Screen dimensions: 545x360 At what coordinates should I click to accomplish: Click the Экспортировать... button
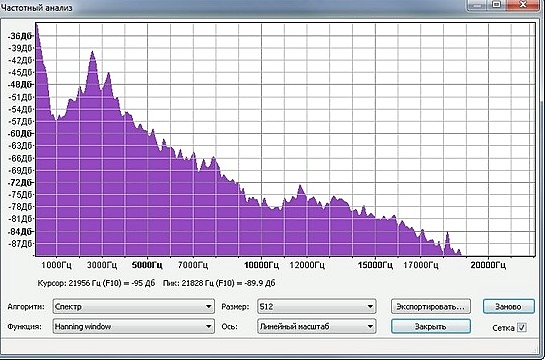click(431, 307)
